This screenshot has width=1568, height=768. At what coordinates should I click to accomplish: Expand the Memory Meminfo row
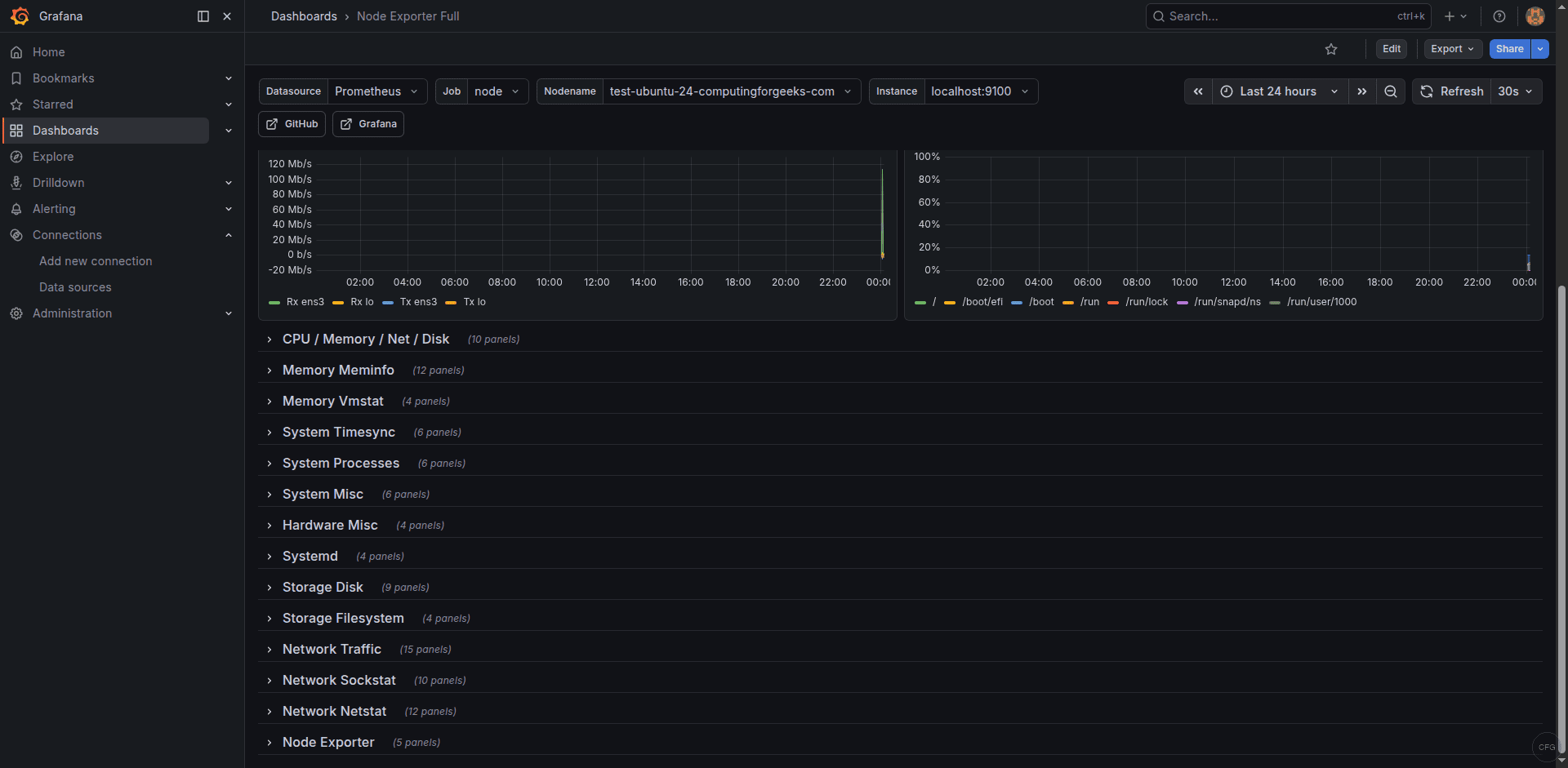click(x=338, y=370)
